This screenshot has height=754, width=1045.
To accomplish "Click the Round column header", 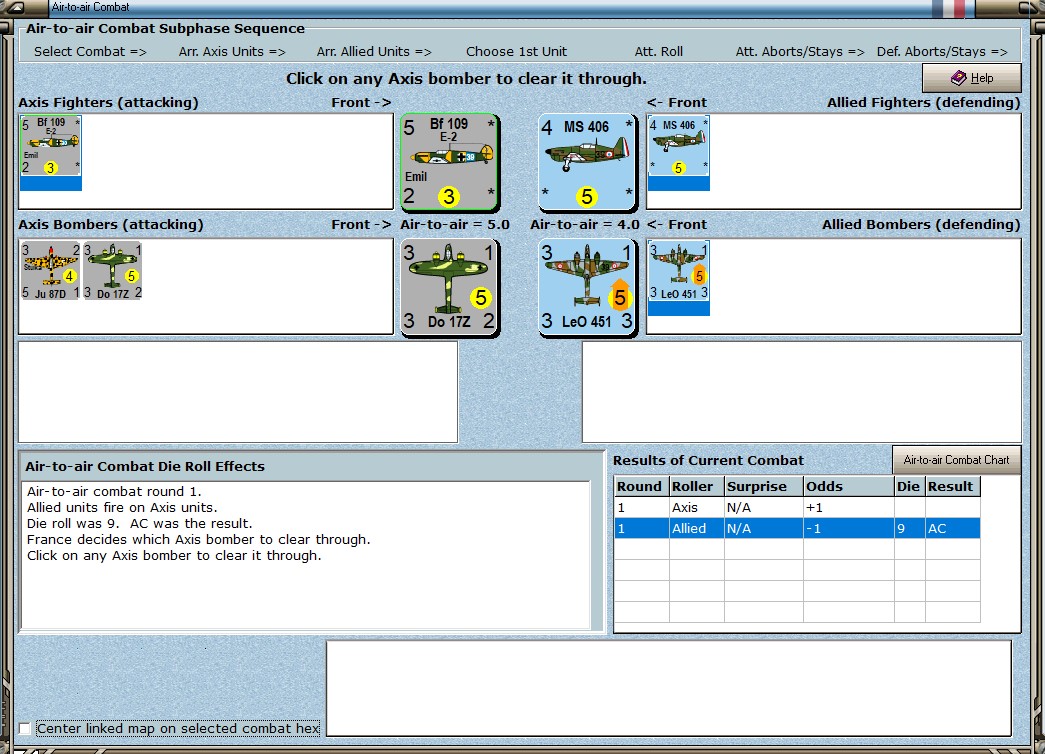I will 641,487.
